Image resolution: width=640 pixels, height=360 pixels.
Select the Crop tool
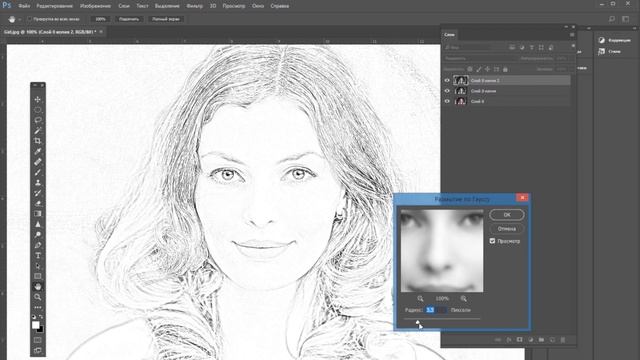(38, 141)
